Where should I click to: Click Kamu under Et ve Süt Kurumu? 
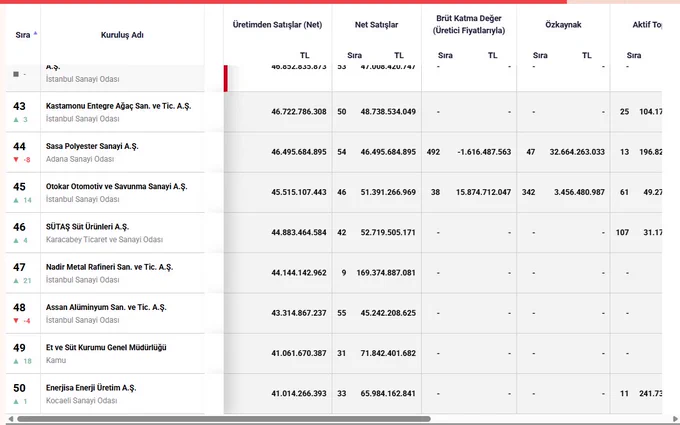pos(56,360)
